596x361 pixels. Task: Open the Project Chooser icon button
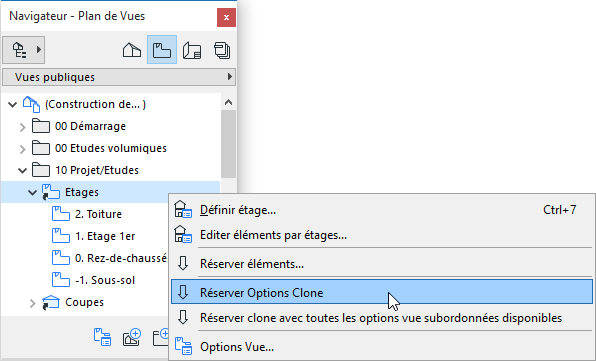pyautogui.click(x=24, y=50)
